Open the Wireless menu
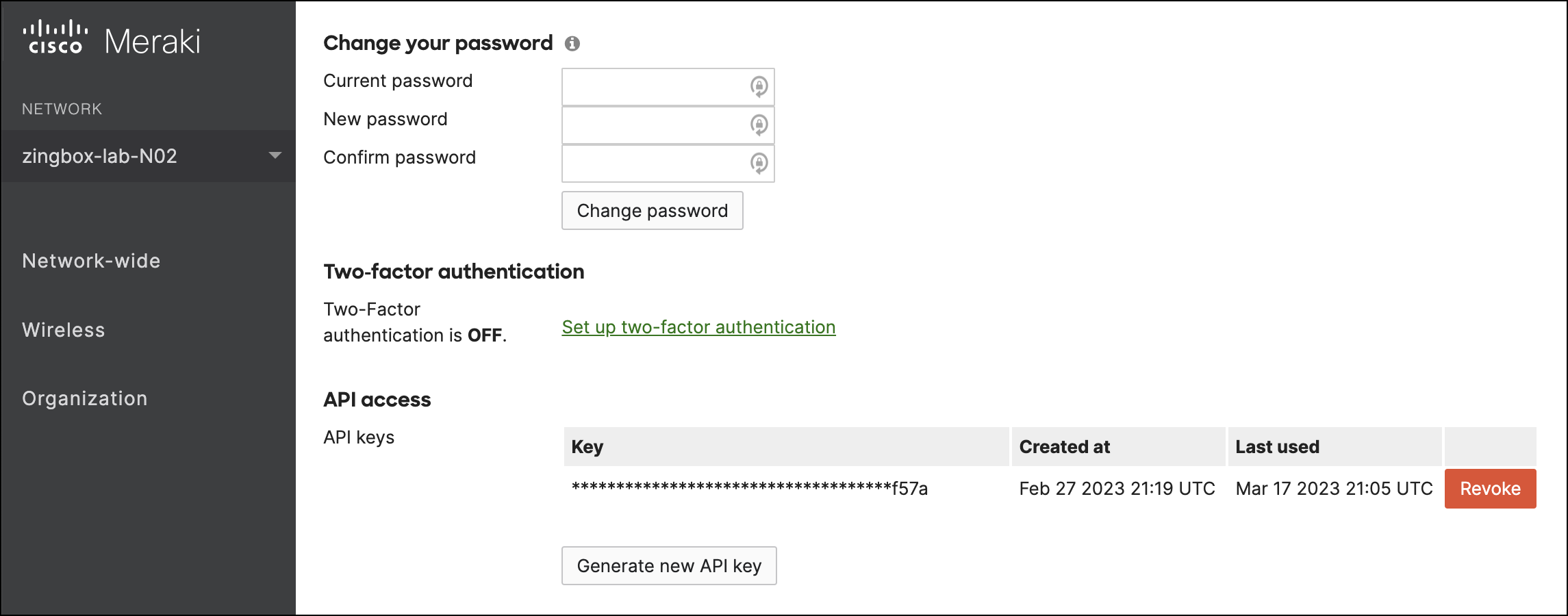The image size is (1568, 616). click(64, 330)
